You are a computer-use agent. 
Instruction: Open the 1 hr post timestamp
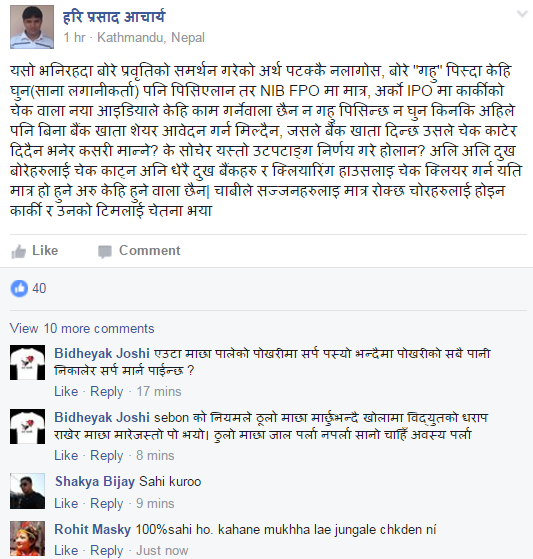[x=74, y=37]
